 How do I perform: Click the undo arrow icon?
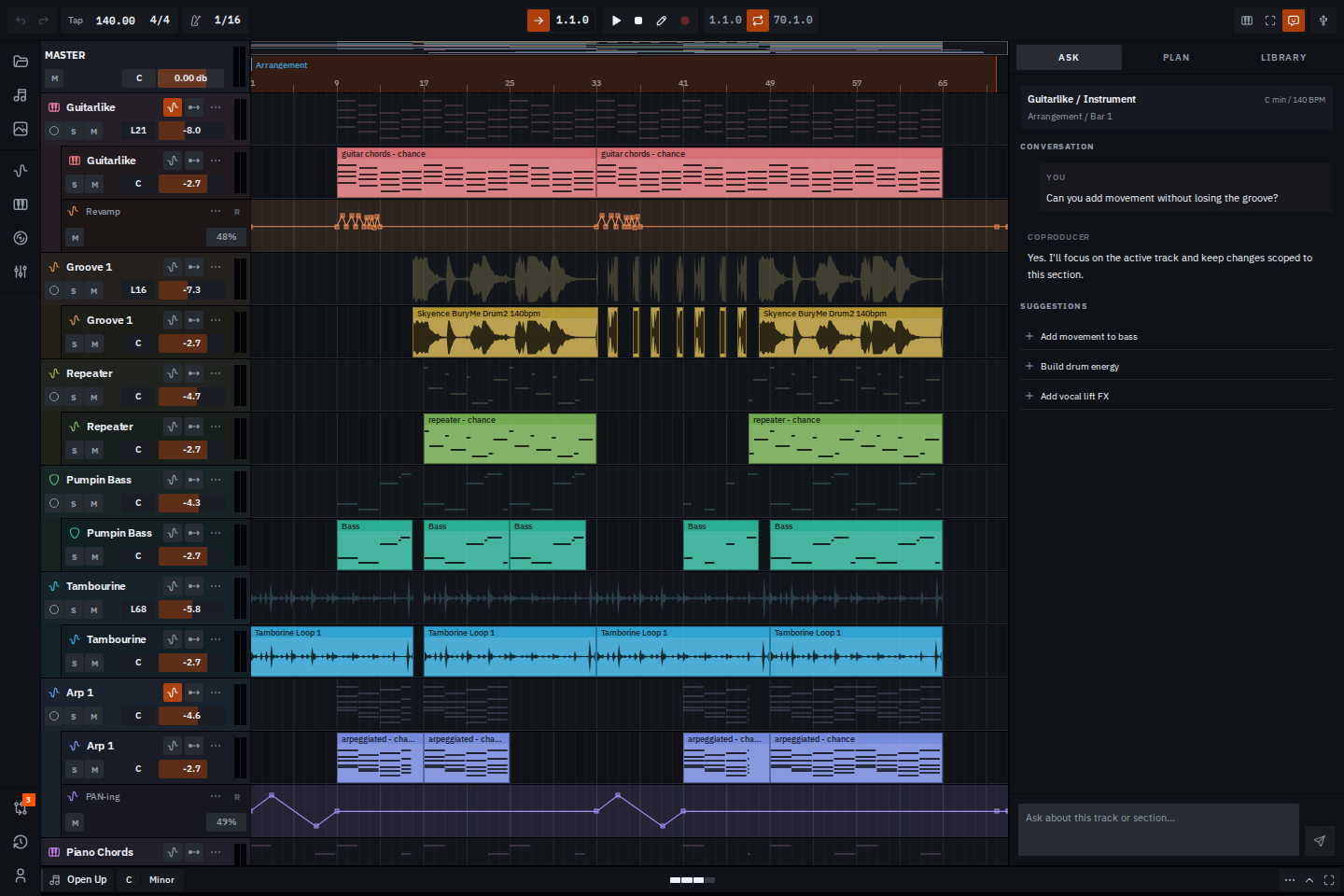point(21,21)
